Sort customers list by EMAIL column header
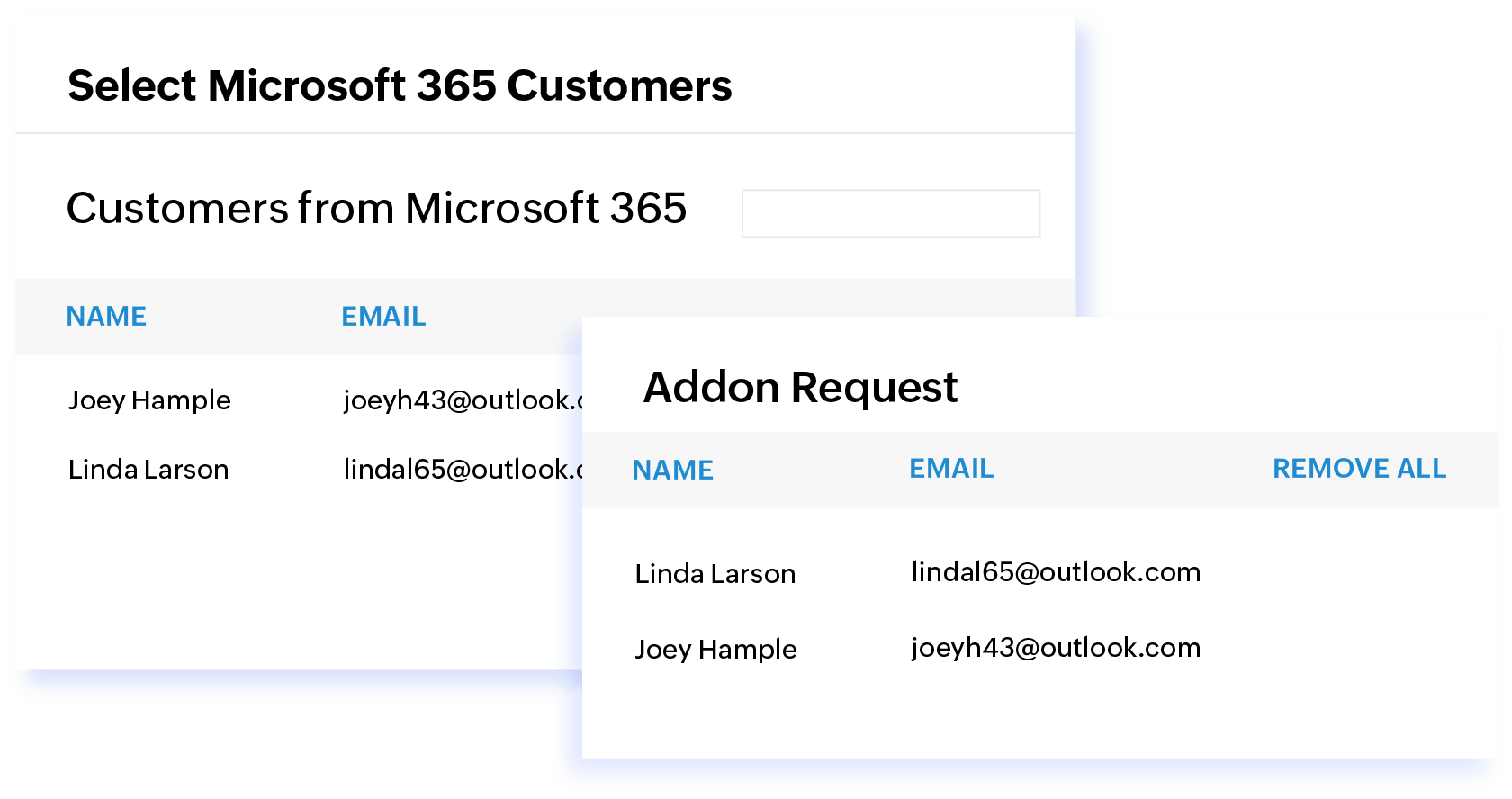1512x799 pixels. point(383,317)
